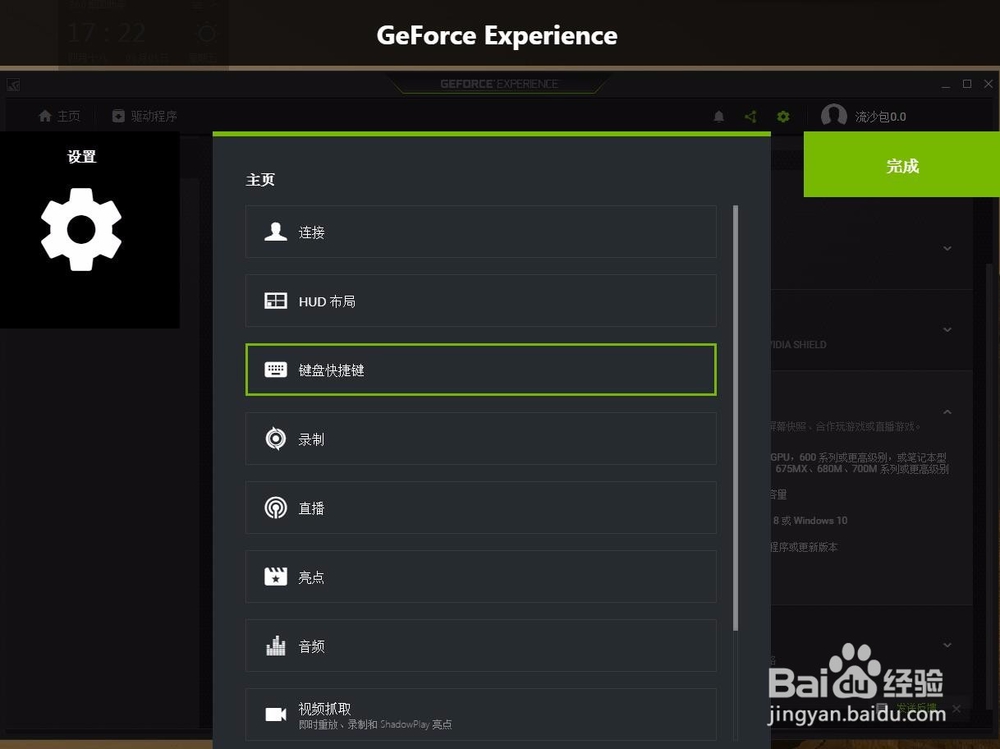Open 录制 recording settings via record icon
This screenshot has width=1000, height=749.
(x=275, y=438)
